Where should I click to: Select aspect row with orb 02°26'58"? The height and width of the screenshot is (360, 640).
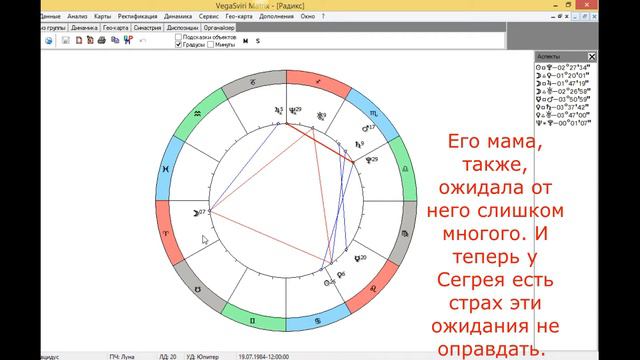563,91
